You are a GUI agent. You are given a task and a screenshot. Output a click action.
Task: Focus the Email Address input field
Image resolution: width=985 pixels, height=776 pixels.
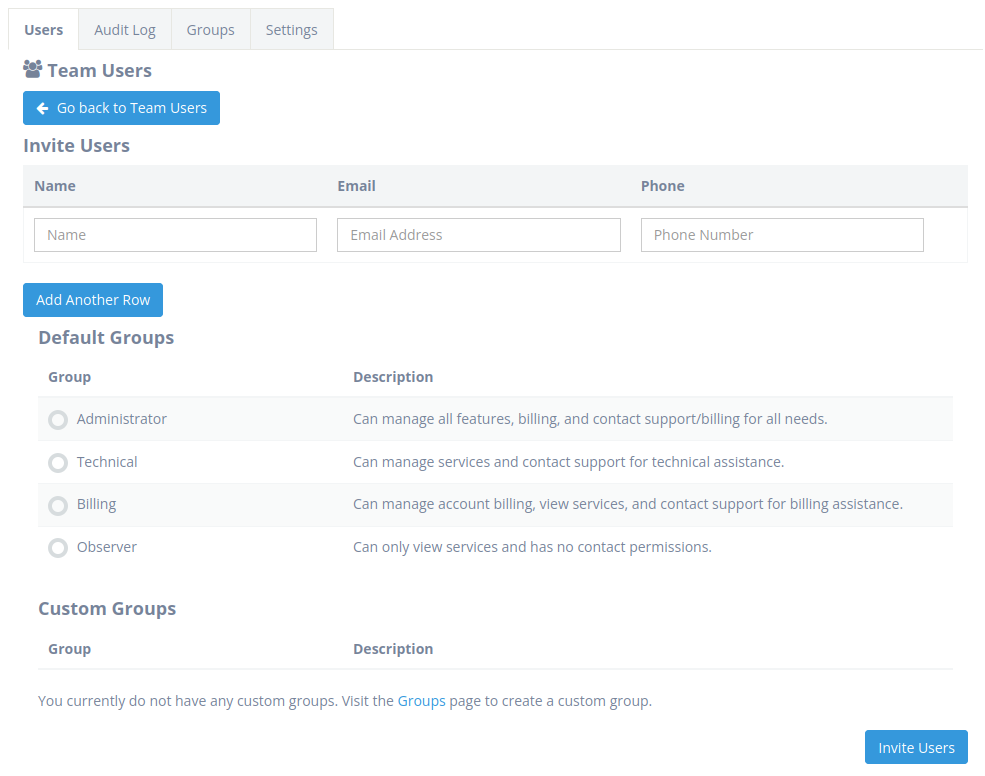point(479,235)
